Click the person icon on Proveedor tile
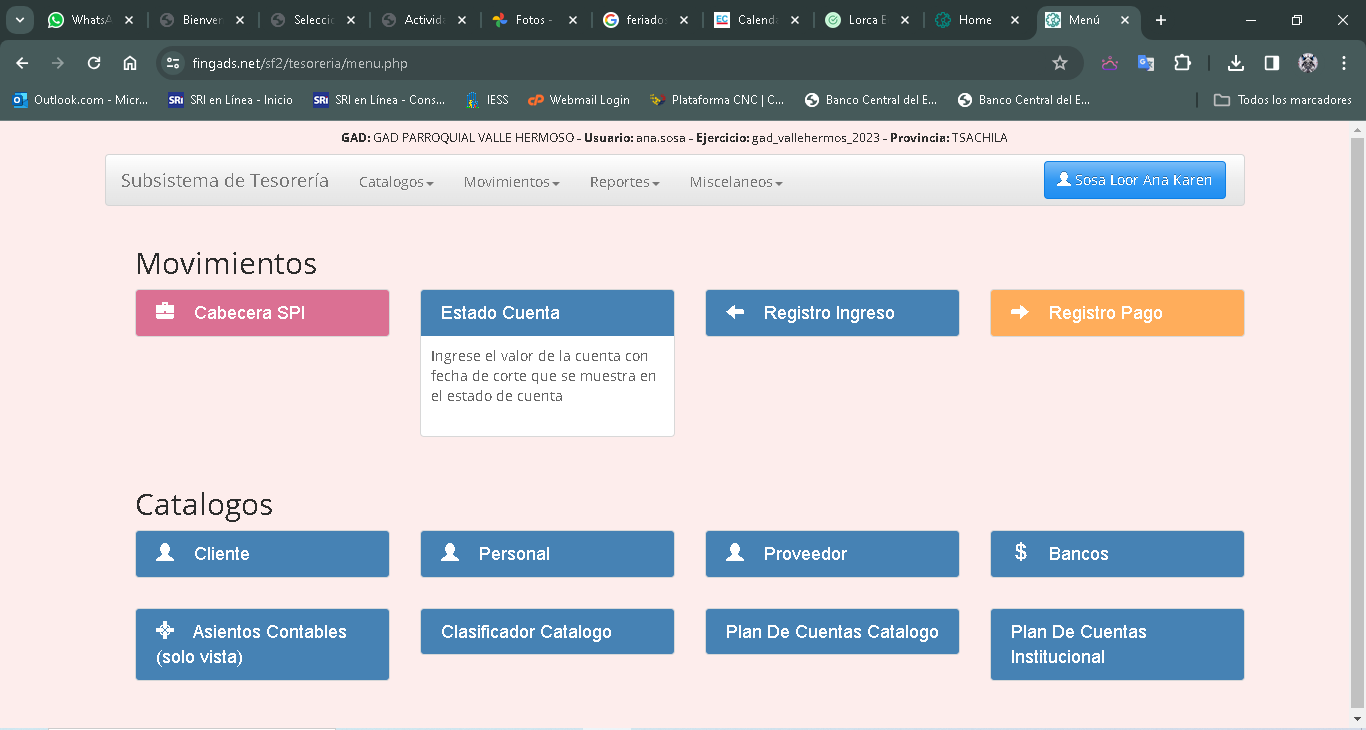1366x730 pixels. [735, 552]
